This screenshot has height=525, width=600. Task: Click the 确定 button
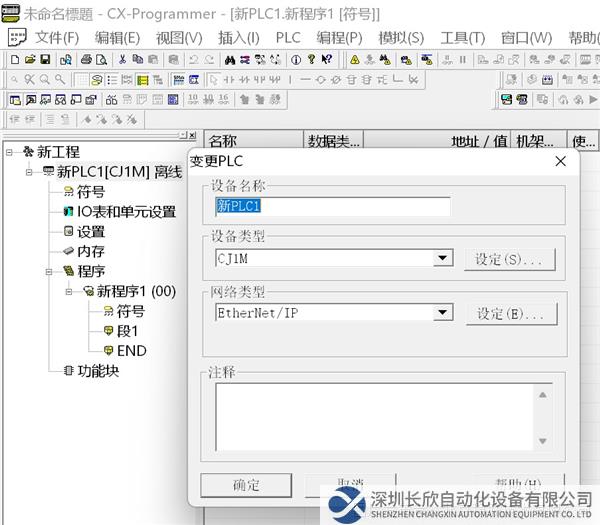[246, 485]
